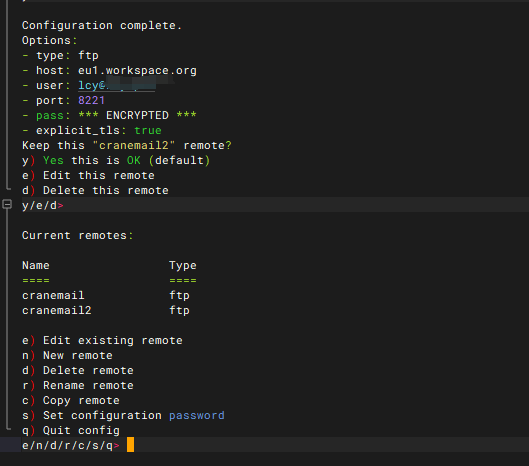Click 'Delete this remote' option line
The height and width of the screenshot is (466, 529).
tap(95, 190)
